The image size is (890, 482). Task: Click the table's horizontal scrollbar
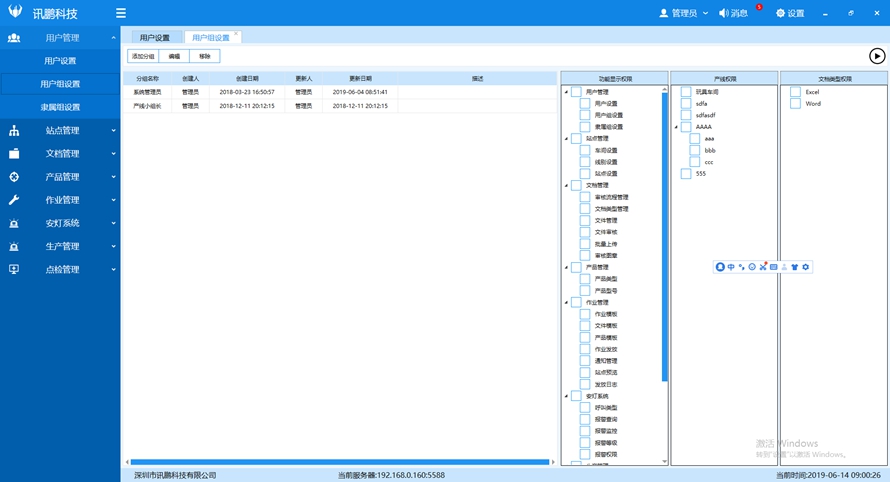tap(340, 462)
